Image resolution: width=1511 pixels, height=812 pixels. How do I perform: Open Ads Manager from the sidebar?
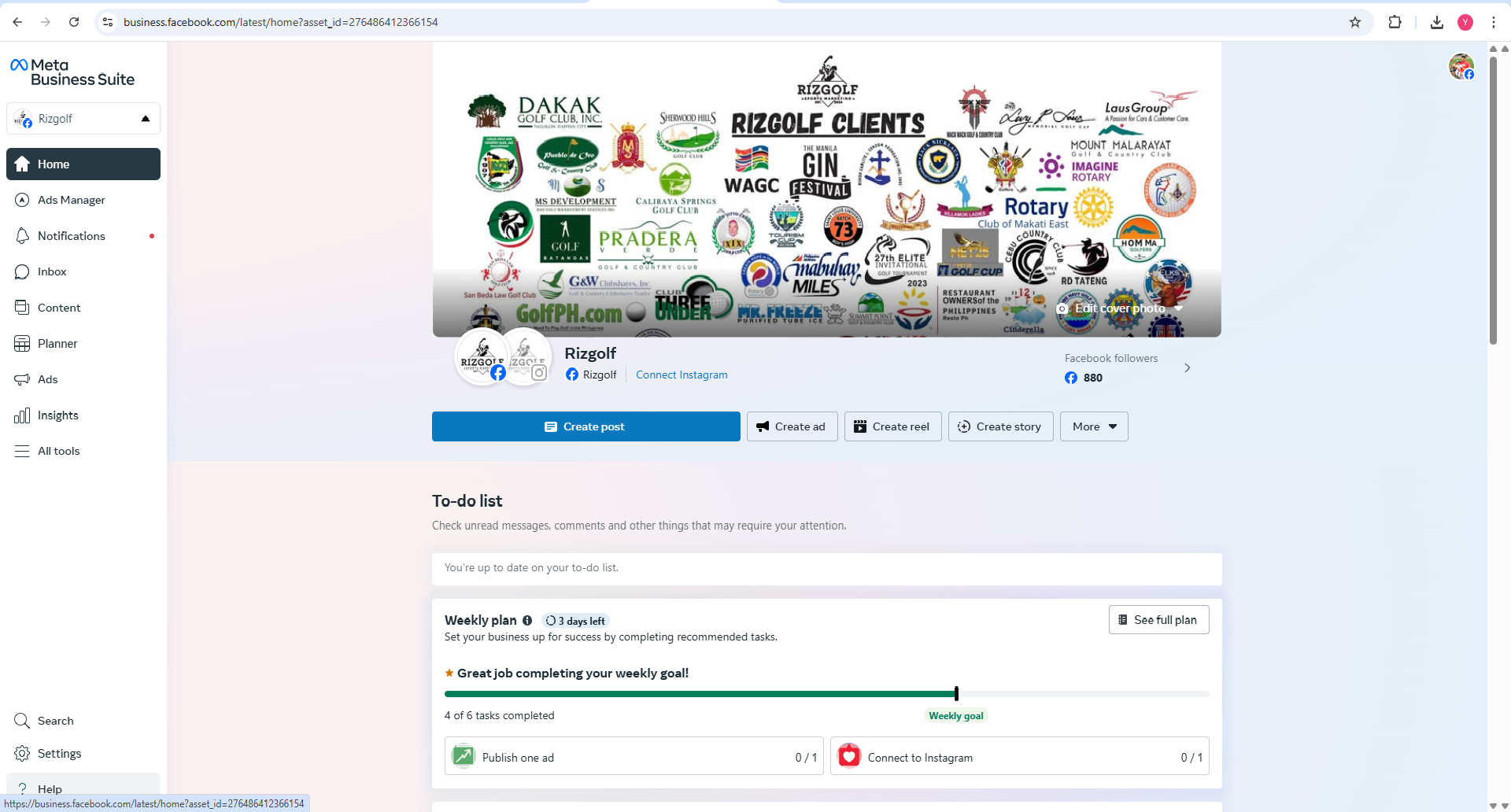point(83,200)
